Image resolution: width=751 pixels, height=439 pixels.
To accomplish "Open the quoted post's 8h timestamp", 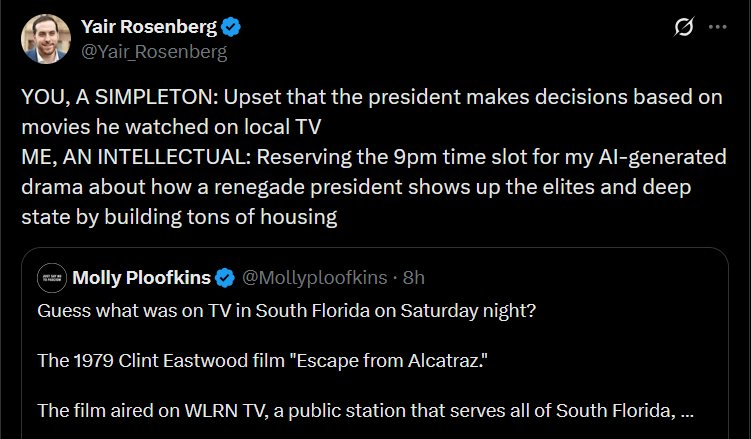I will click(x=413, y=276).
